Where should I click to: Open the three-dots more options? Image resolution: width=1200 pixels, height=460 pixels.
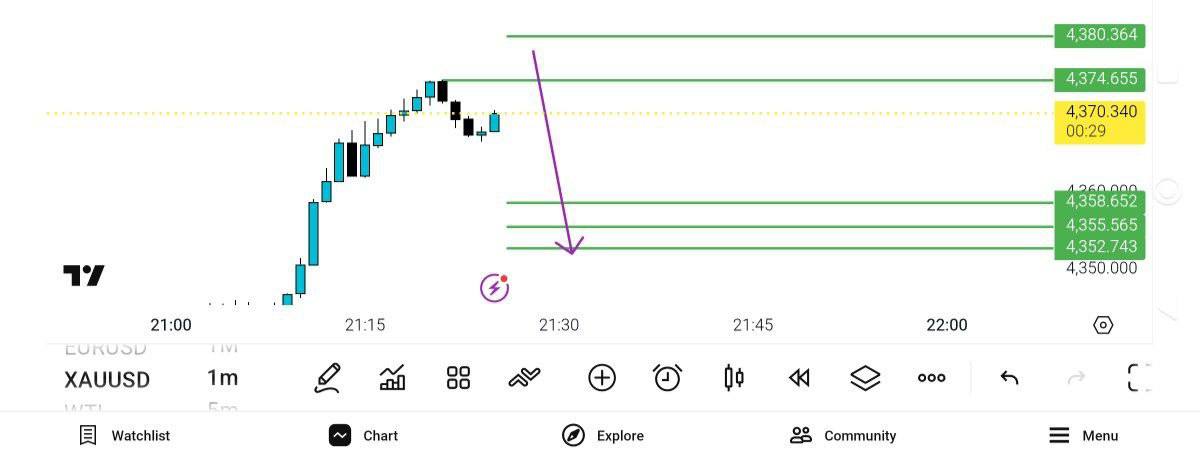pos(931,378)
